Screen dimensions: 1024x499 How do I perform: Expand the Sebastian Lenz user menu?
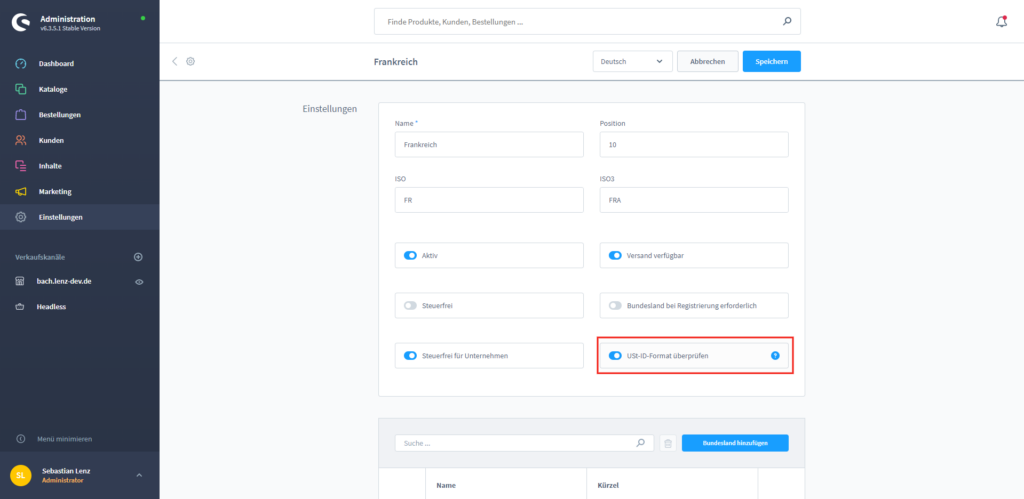click(139, 475)
